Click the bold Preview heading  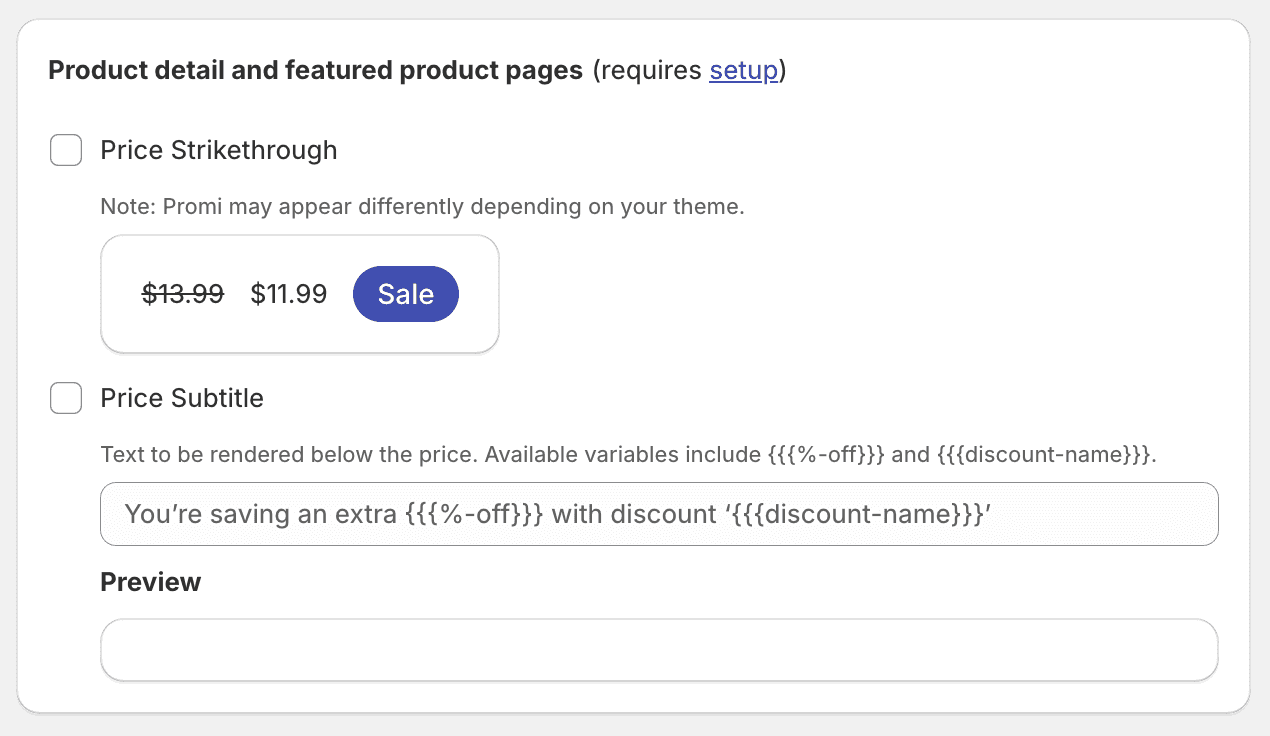(151, 582)
